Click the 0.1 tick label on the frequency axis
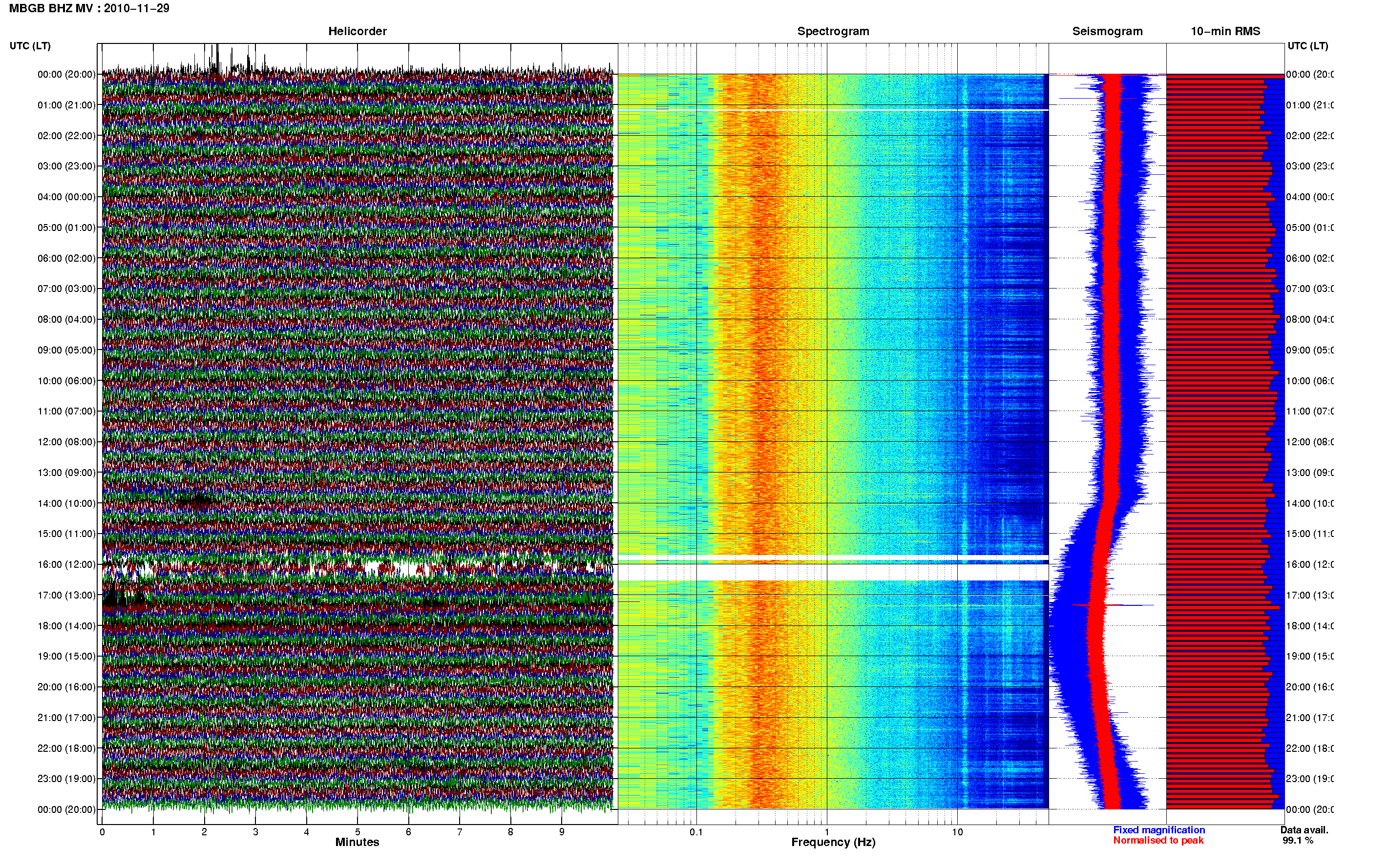Screen dimensions: 1389x868 (x=696, y=832)
